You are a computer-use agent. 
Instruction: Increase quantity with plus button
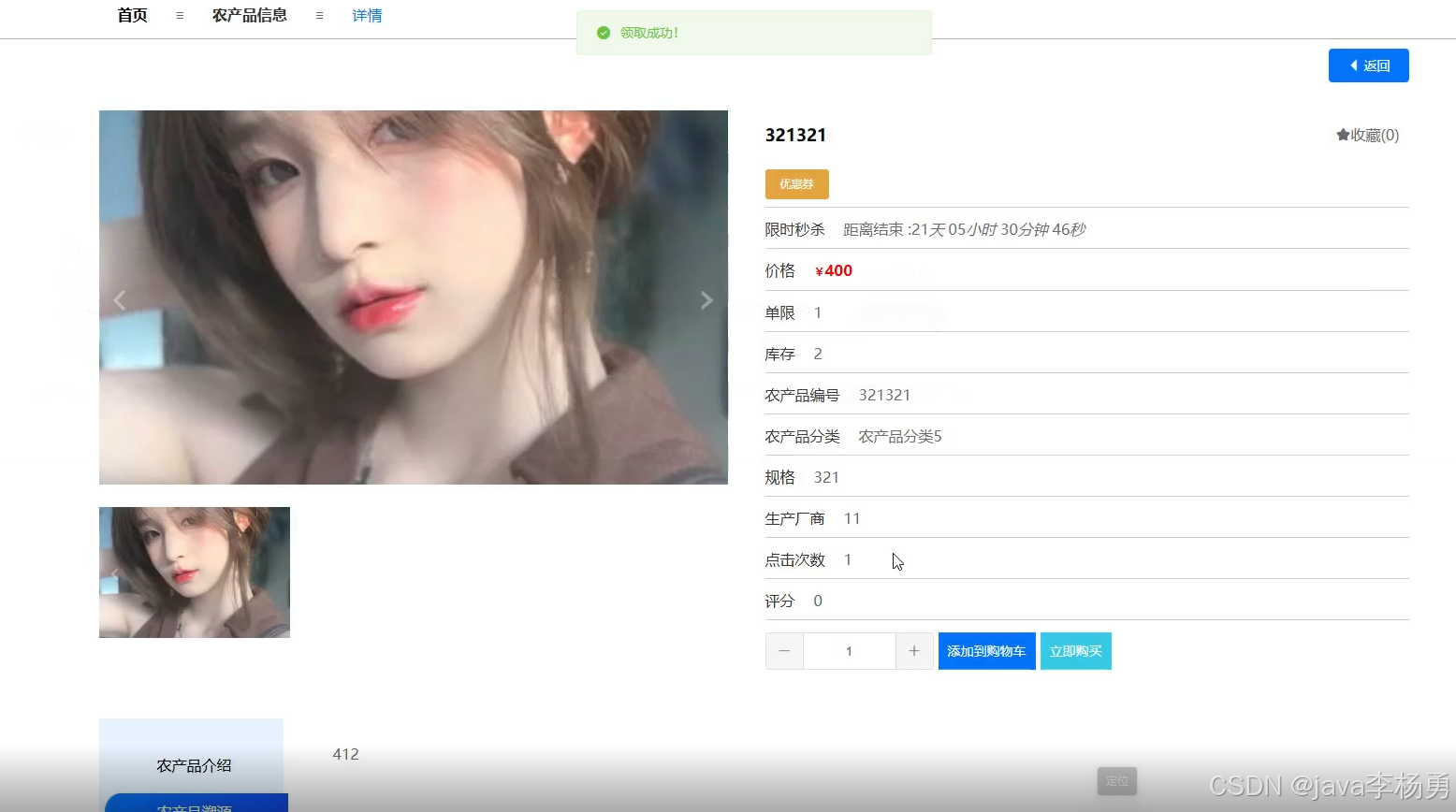click(x=914, y=651)
